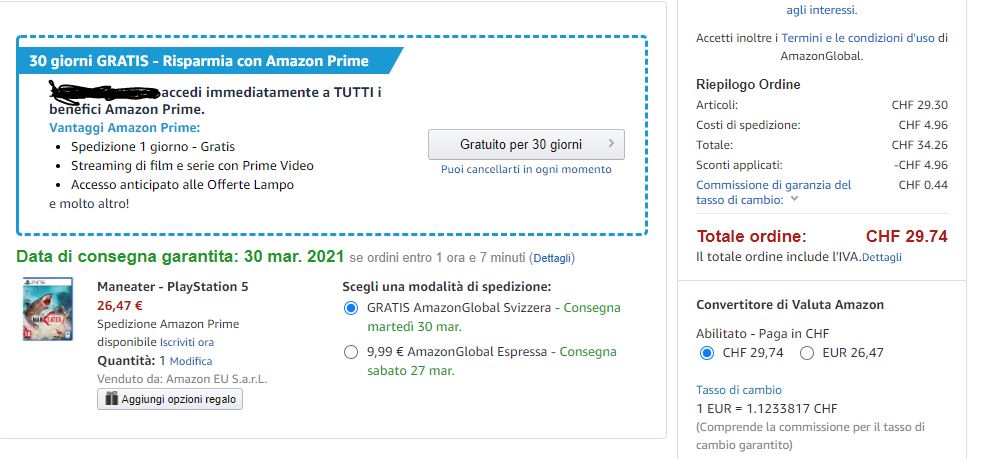Click the arrow on Gratuito per 30 giorni

tap(611, 144)
